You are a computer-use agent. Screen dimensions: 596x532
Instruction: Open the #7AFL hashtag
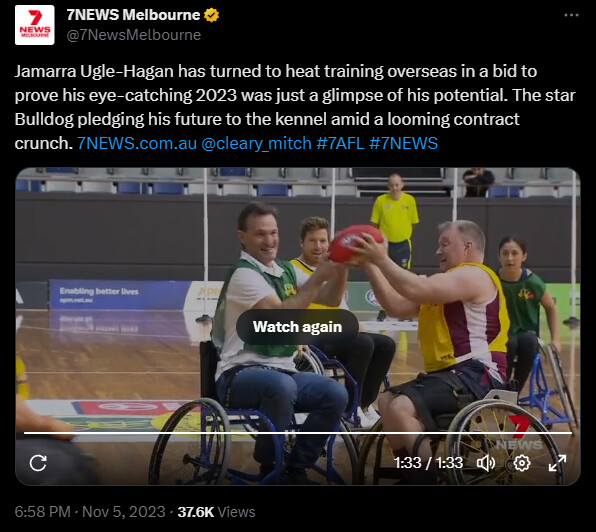340,143
